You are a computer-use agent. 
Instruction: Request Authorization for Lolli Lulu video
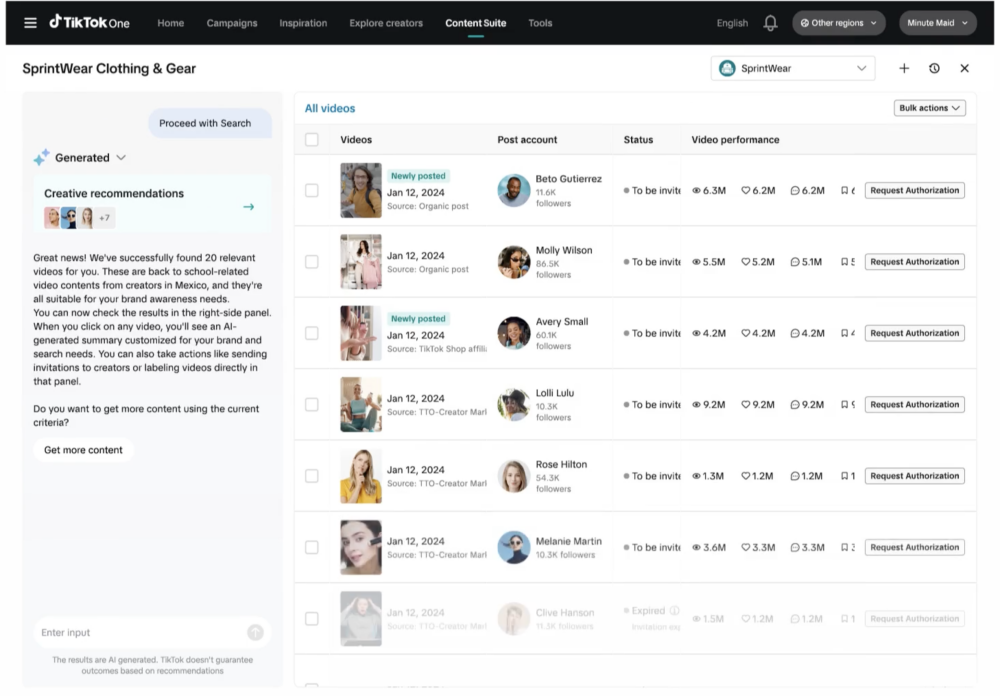(x=915, y=404)
